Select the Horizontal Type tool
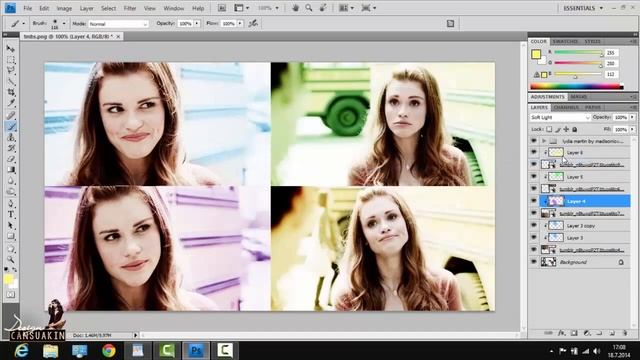Viewport: 640px width, 360px height. tap(11, 215)
